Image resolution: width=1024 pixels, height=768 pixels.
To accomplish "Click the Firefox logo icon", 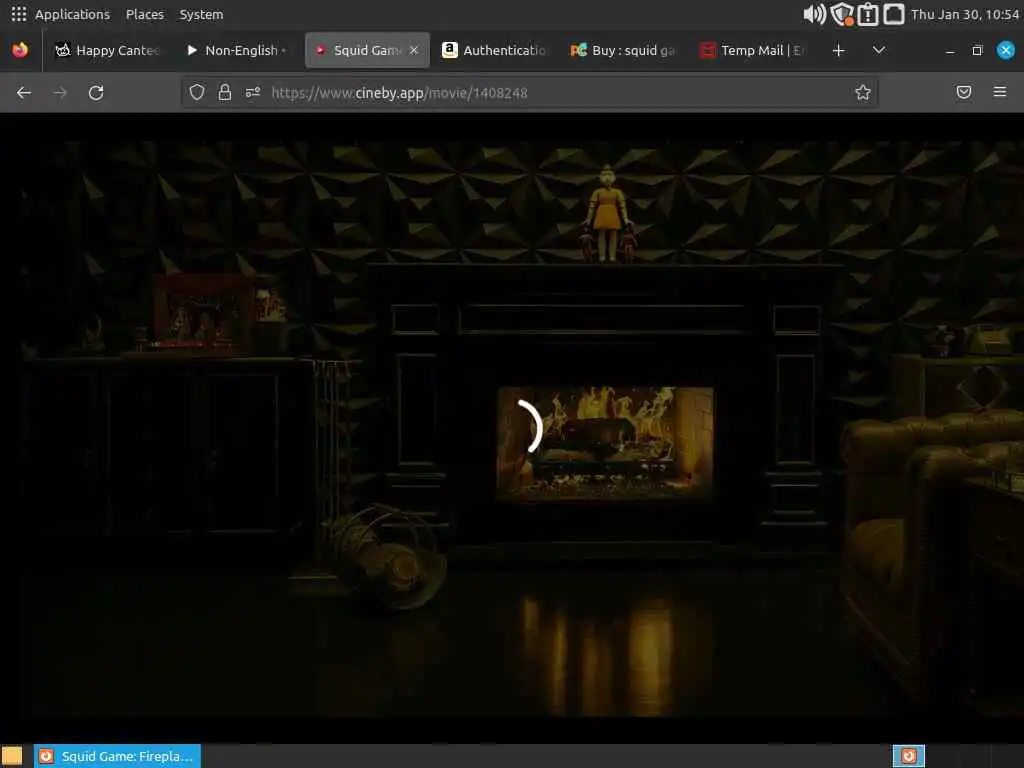I will (20, 50).
